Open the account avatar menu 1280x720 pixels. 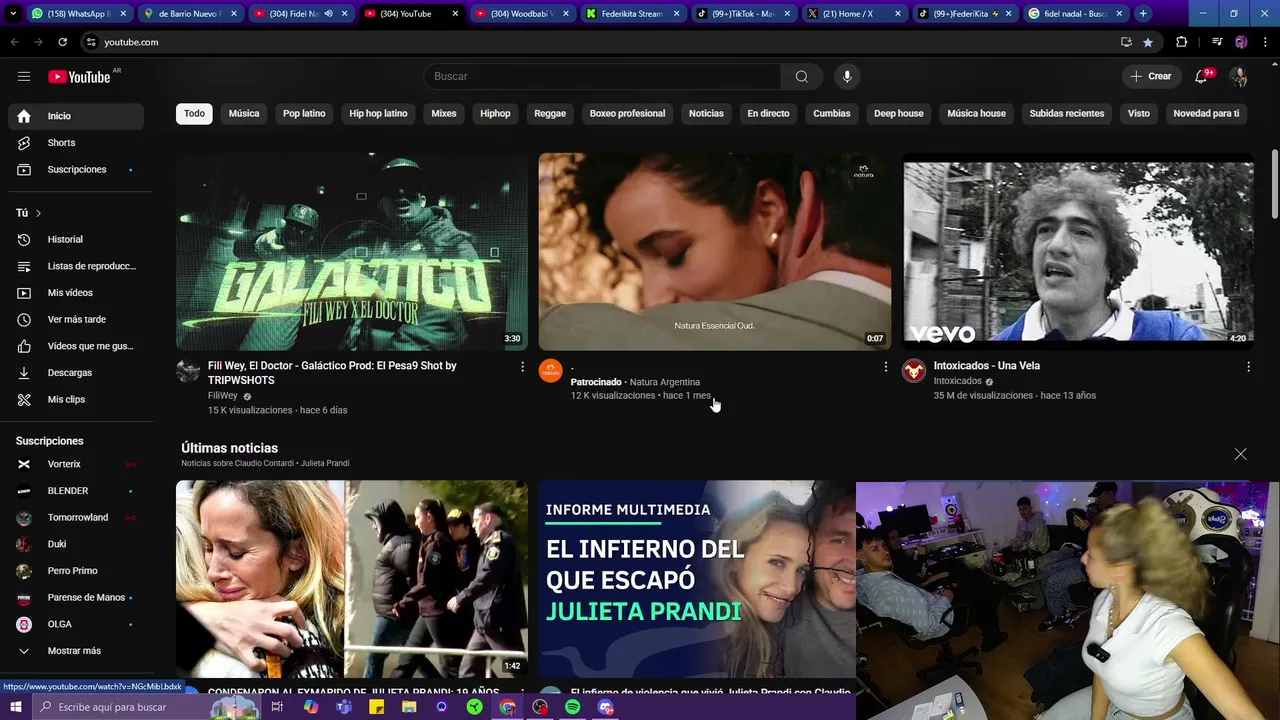click(x=1239, y=76)
